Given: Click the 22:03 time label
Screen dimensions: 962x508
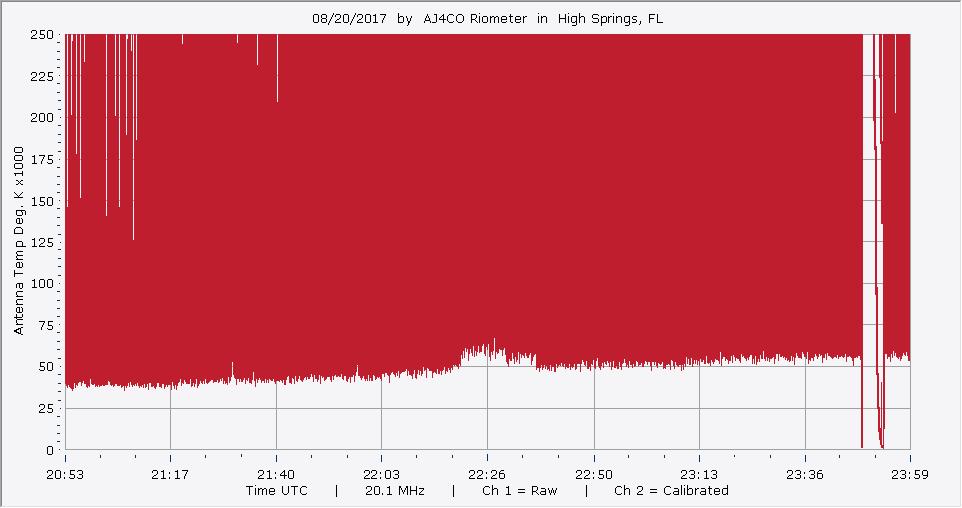Looking at the screenshot, I should (x=382, y=475).
